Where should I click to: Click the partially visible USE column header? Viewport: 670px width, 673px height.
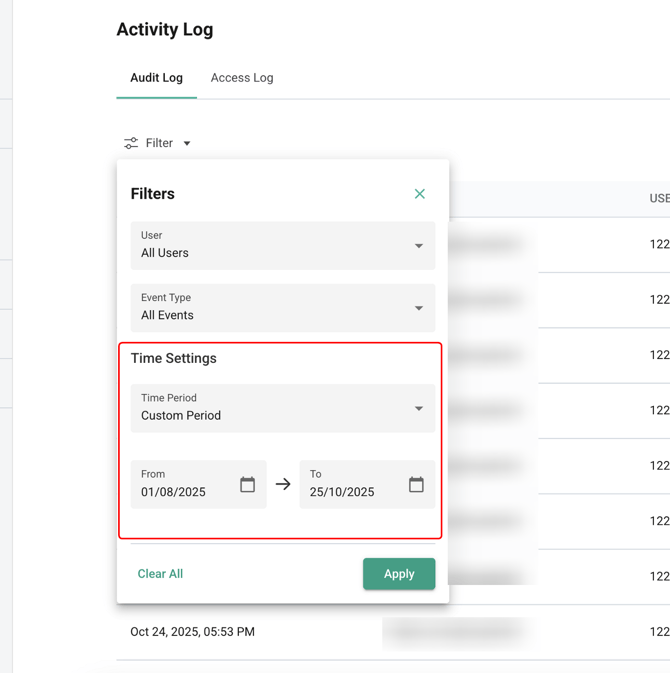659,199
